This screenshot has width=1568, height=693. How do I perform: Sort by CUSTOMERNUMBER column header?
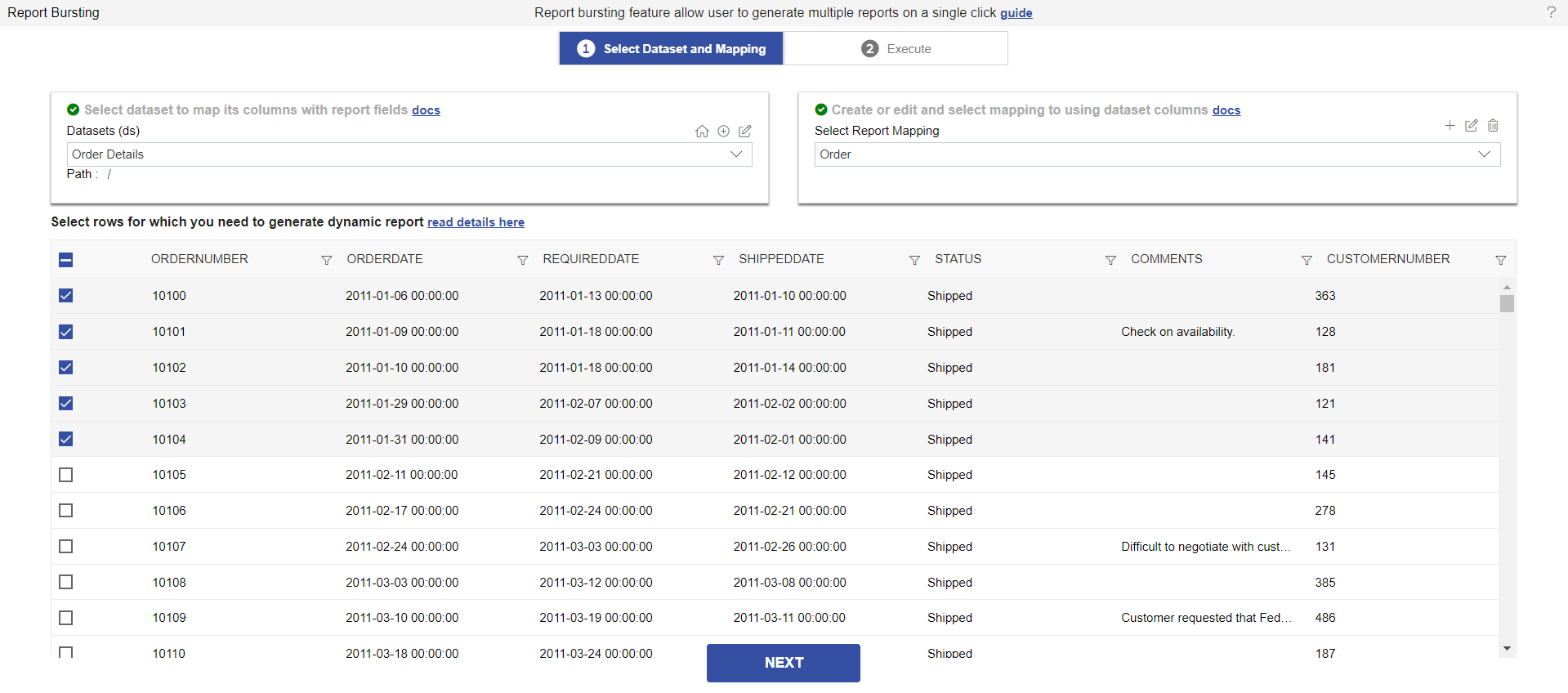1387,259
